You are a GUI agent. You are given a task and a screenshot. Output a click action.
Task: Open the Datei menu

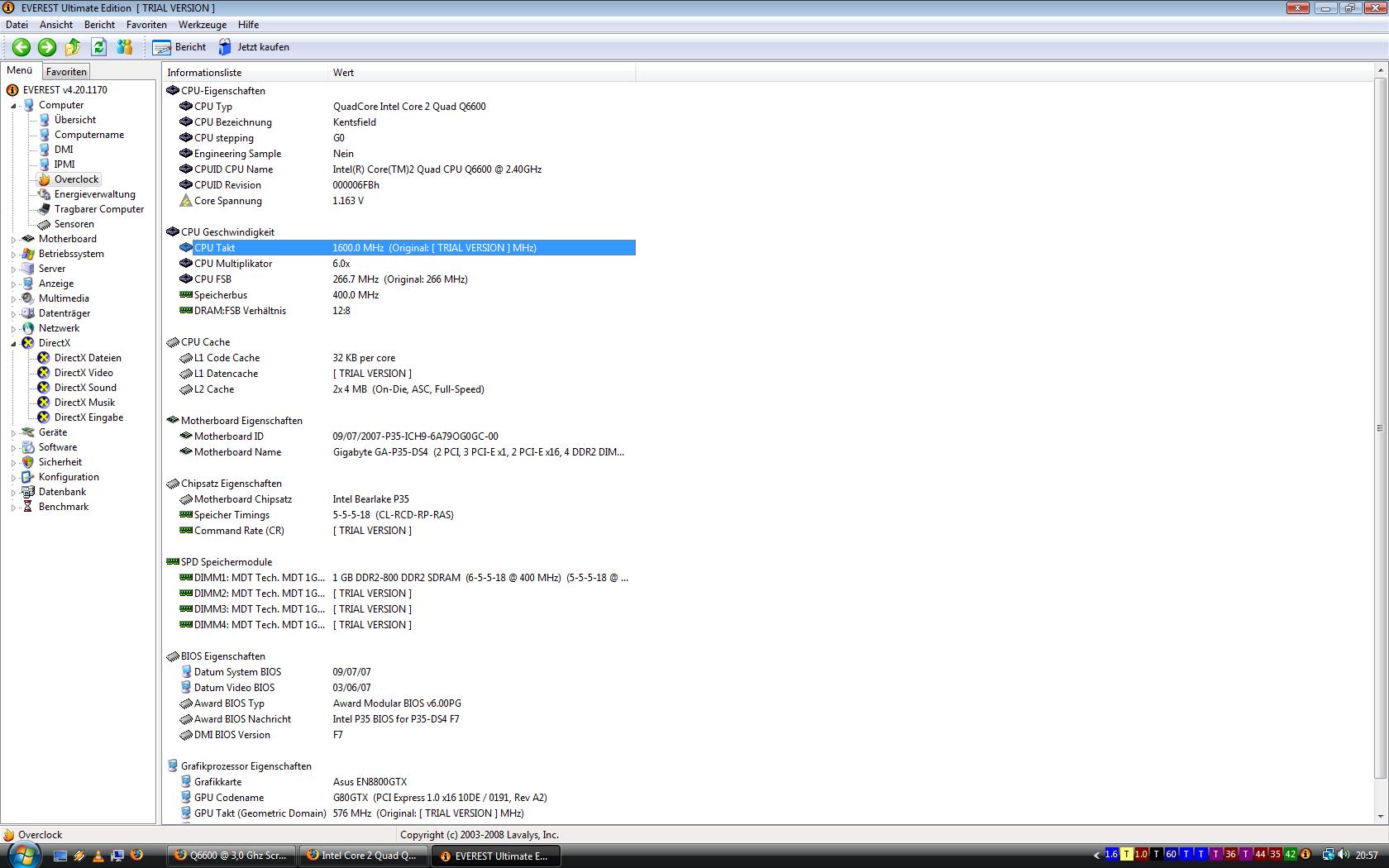[17, 25]
